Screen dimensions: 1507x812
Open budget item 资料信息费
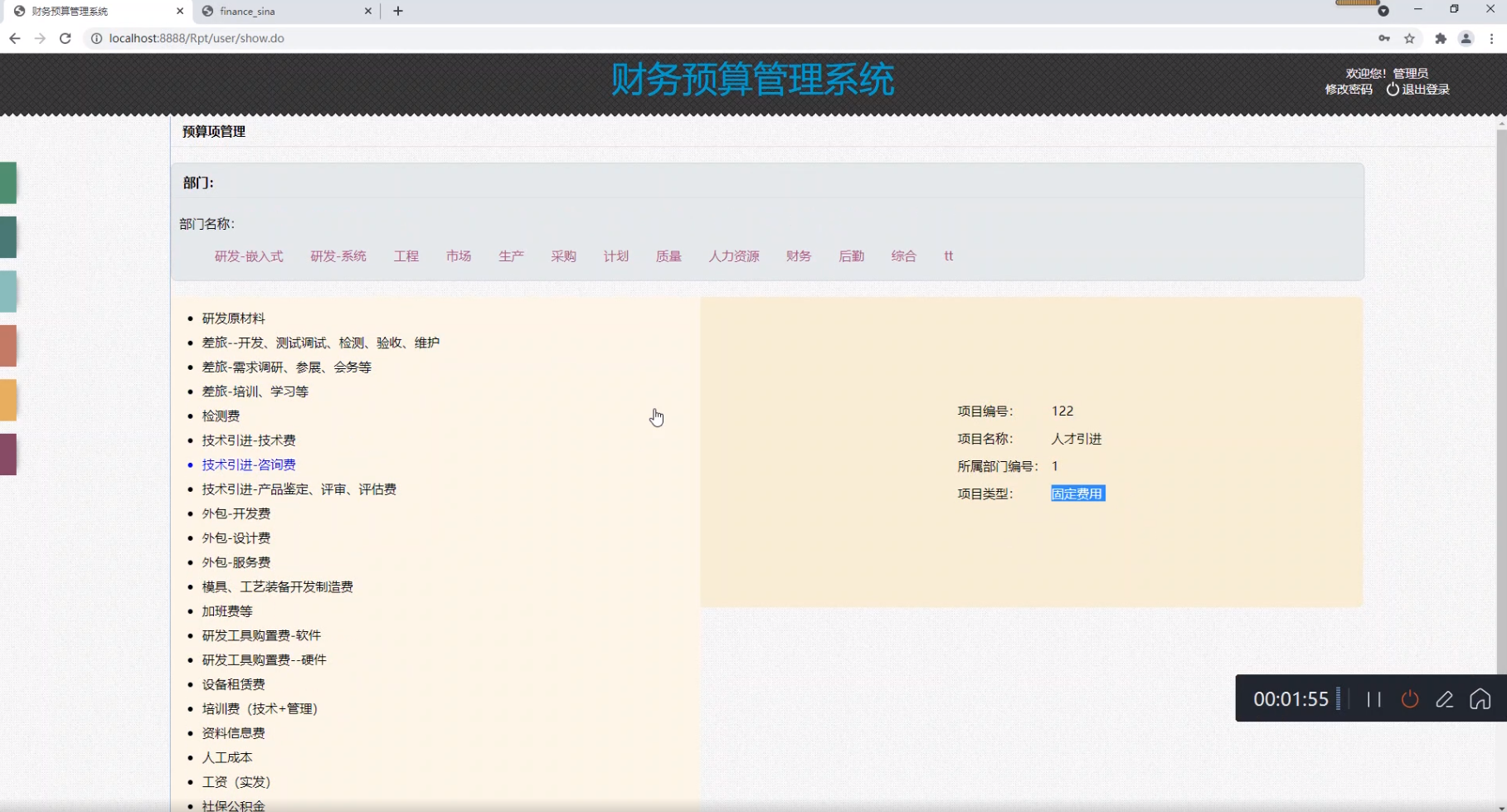[234, 733]
